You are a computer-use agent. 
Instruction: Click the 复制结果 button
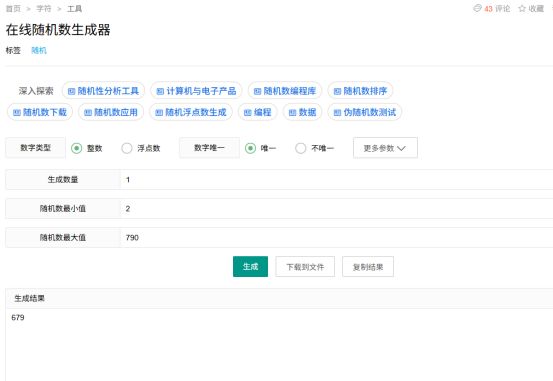point(368,267)
